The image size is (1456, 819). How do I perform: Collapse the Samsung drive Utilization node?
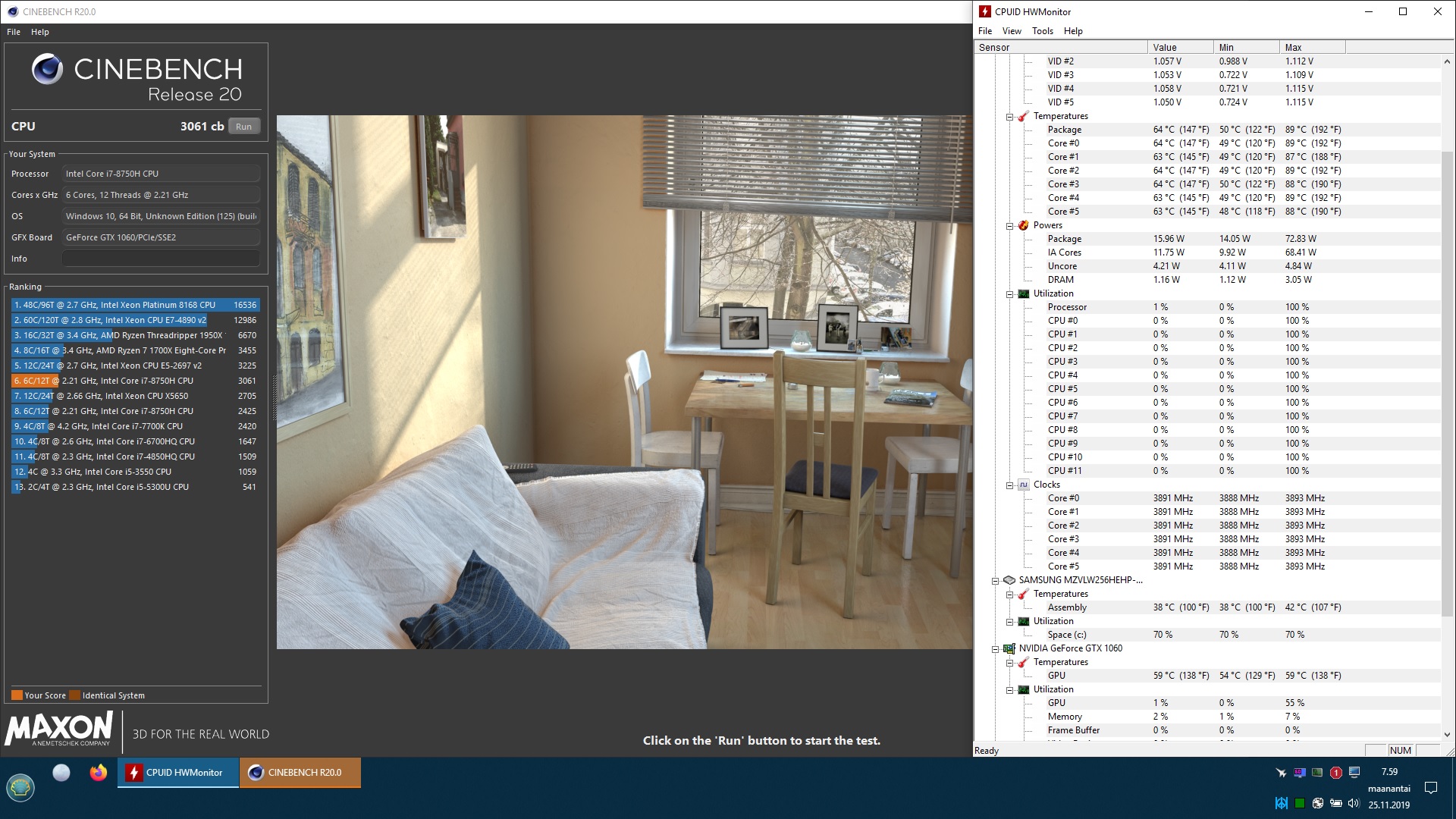tap(1009, 622)
